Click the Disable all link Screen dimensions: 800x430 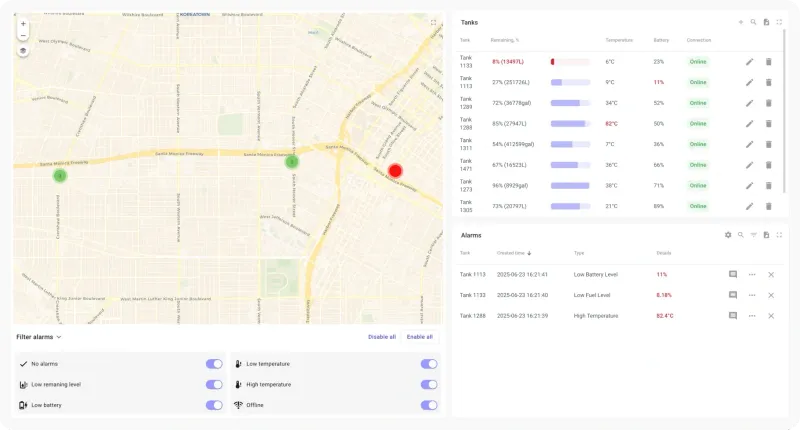pyautogui.click(x=382, y=337)
